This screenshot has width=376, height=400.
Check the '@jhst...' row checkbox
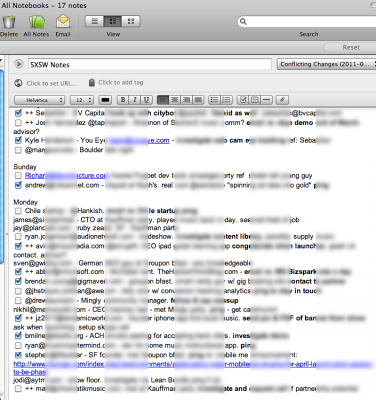coord(18,291)
